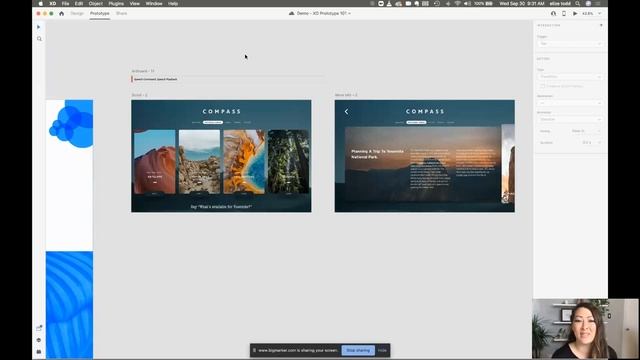The height and width of the screenshot is (360, 640).
Task: Select the Yosemite sunset article card
Action: tap(422, 164)
